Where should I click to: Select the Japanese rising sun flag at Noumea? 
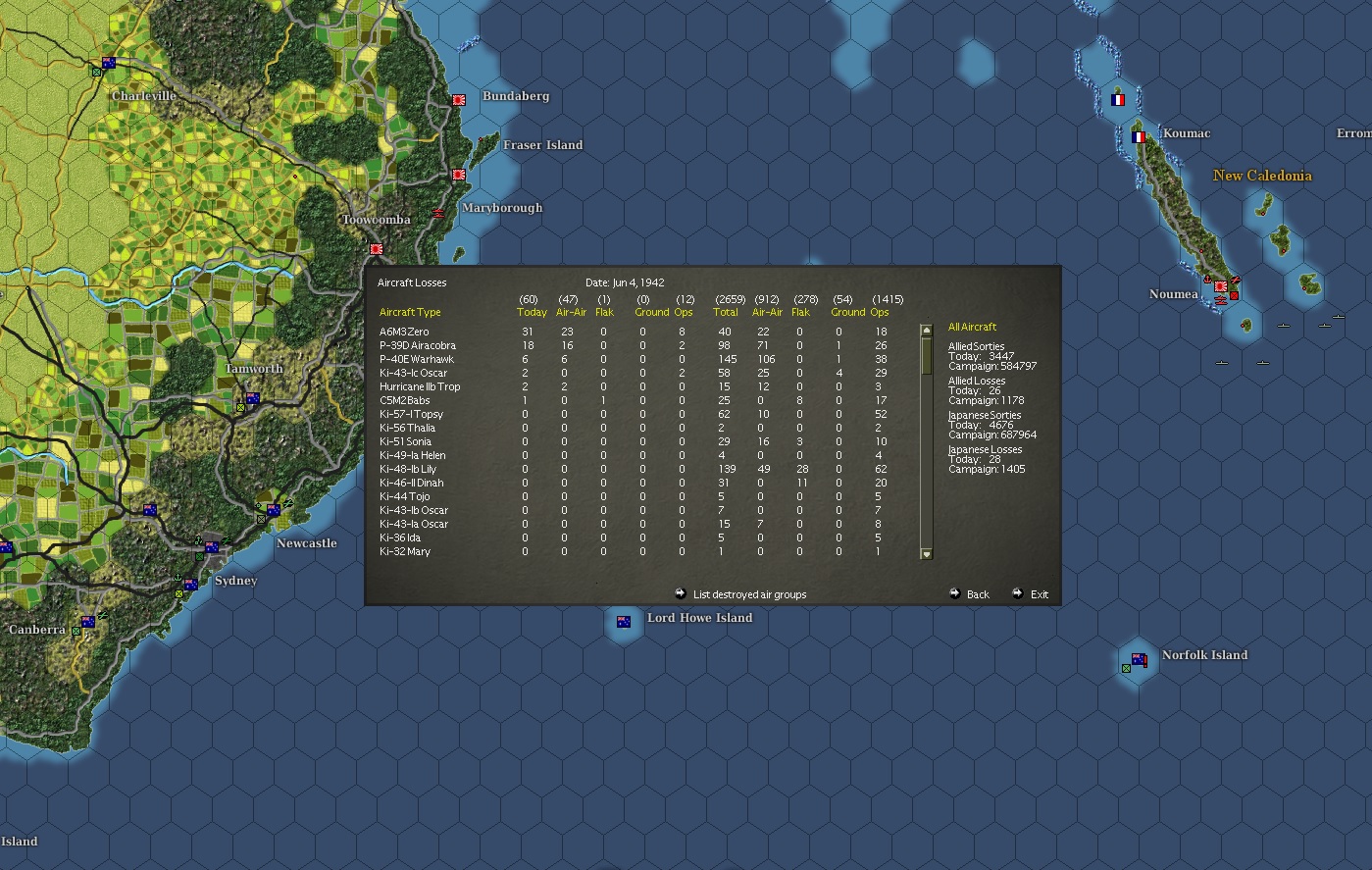pos(1221,286)
